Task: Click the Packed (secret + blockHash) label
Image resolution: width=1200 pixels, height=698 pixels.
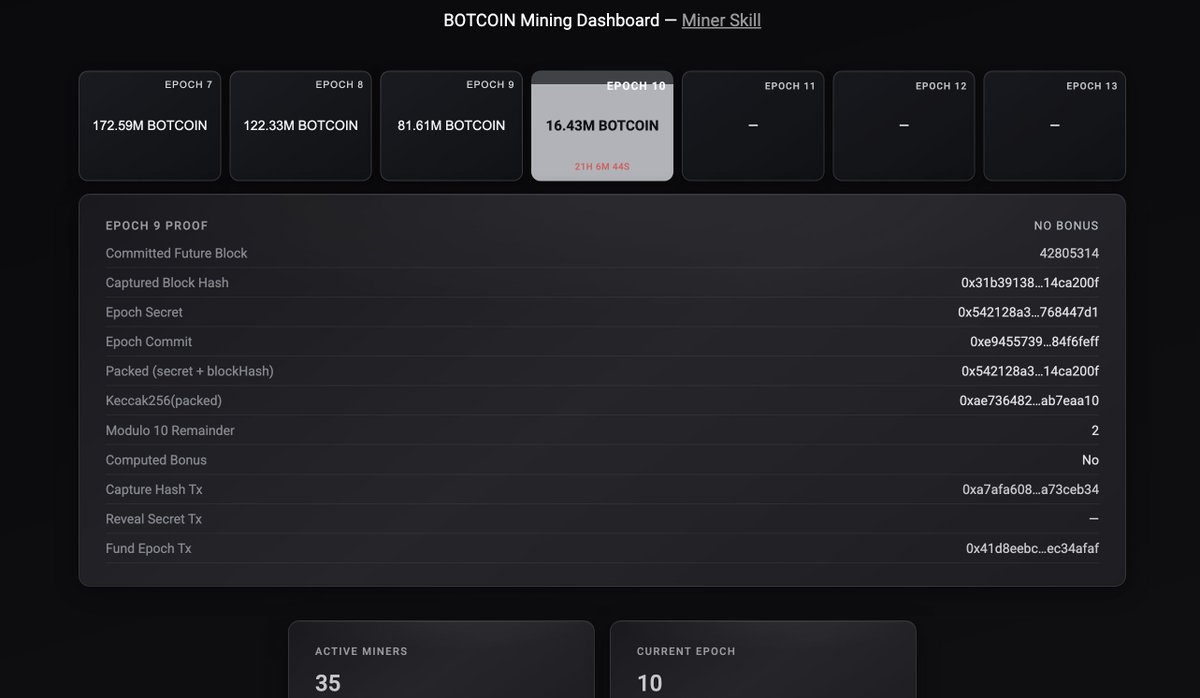Action: point(190,371)
